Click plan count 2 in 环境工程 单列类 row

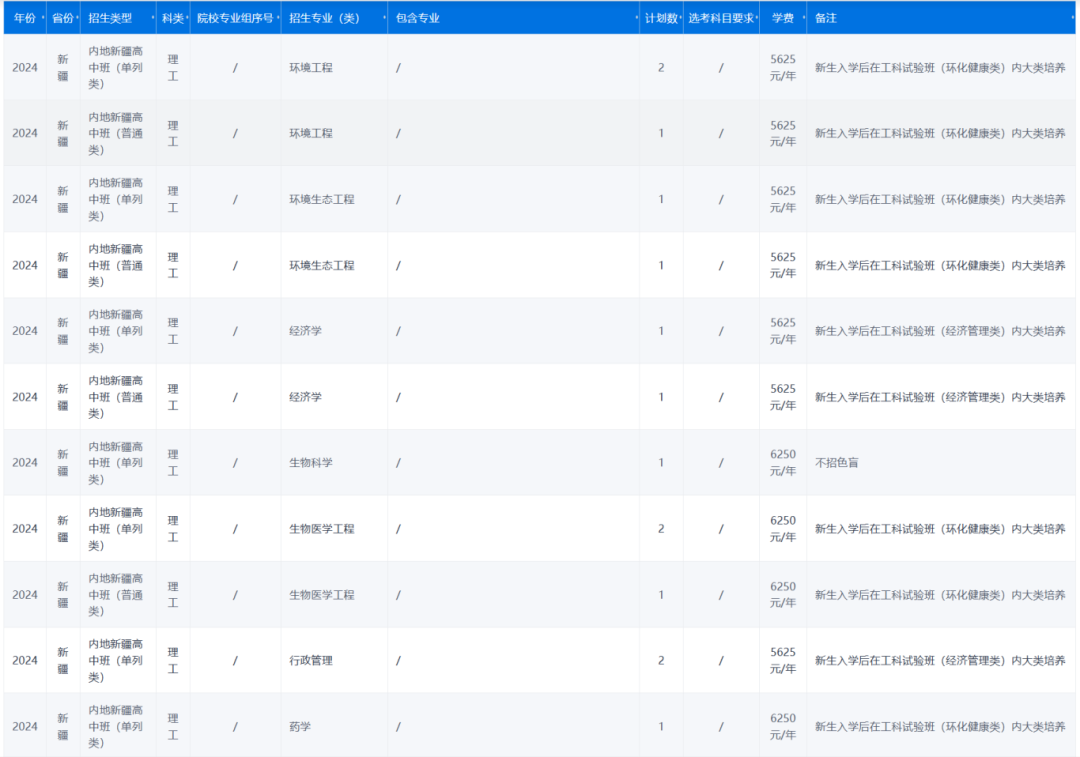point(661,68)
